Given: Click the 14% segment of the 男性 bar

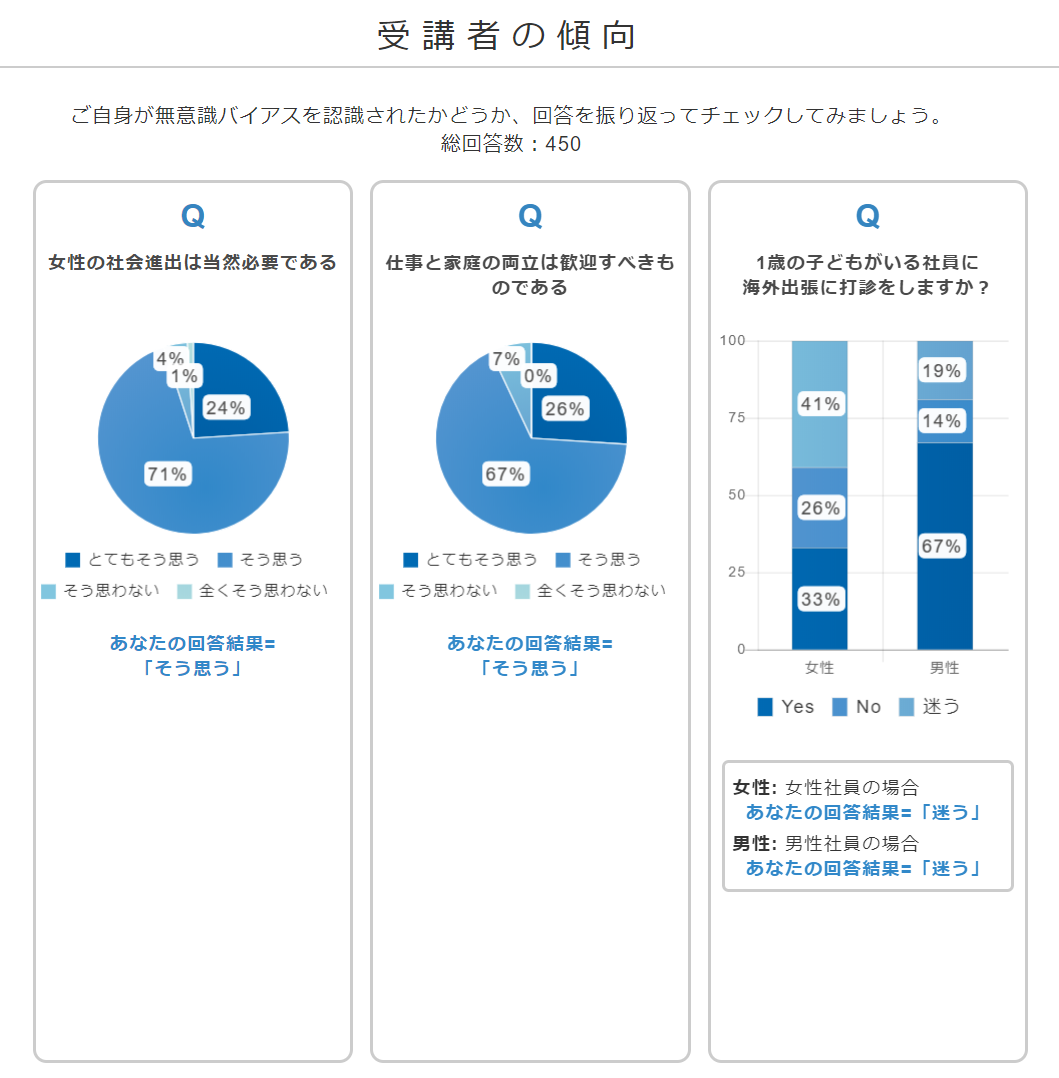Looking at the screenshot, I should click(x=945, y=421).
